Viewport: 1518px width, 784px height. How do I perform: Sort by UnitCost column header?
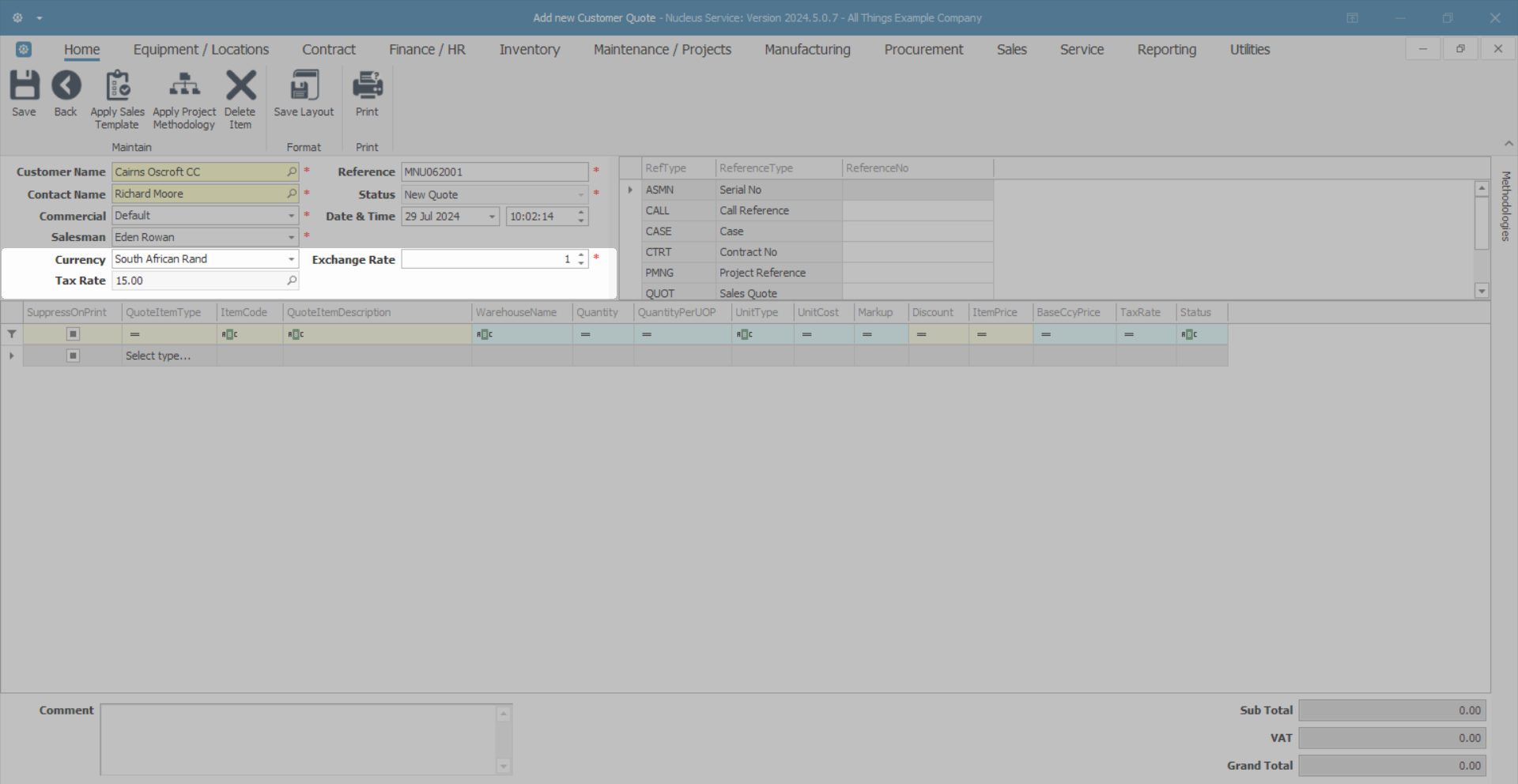[x=824, y=312]
